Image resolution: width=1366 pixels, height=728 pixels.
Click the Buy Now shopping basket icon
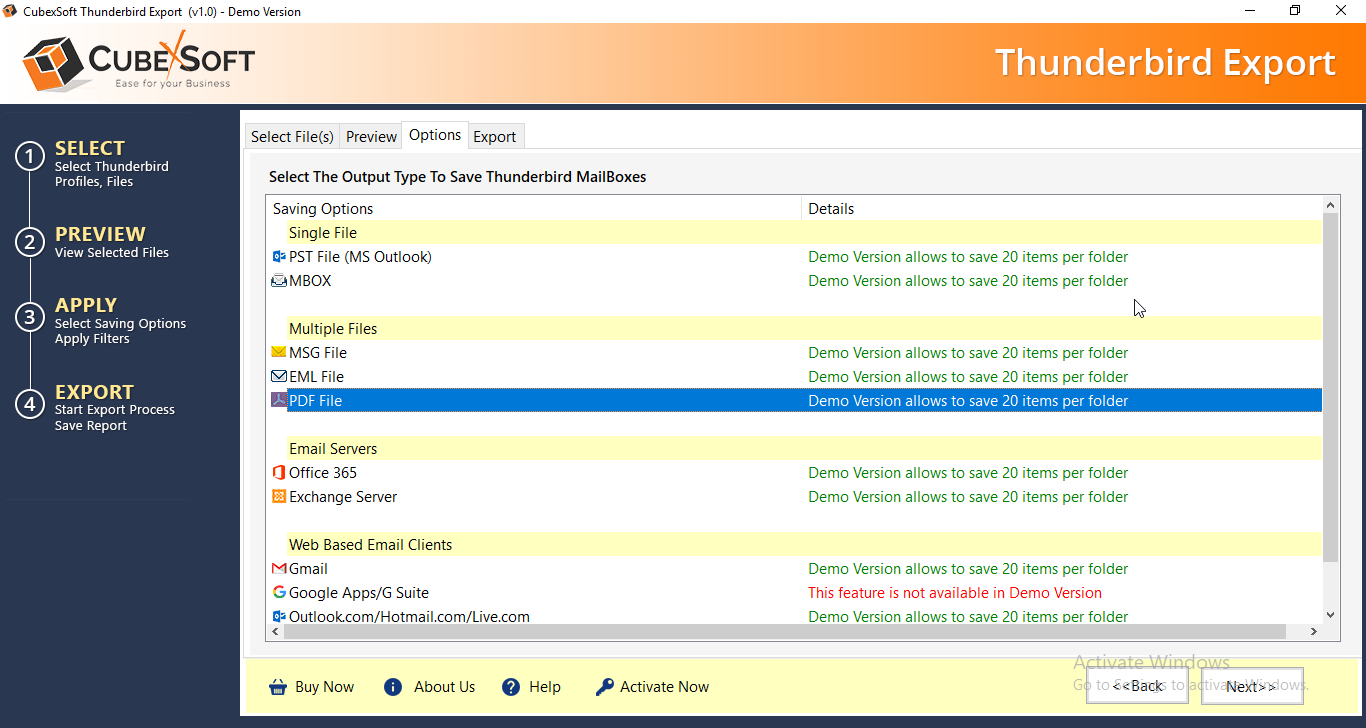tap(278, 687)
